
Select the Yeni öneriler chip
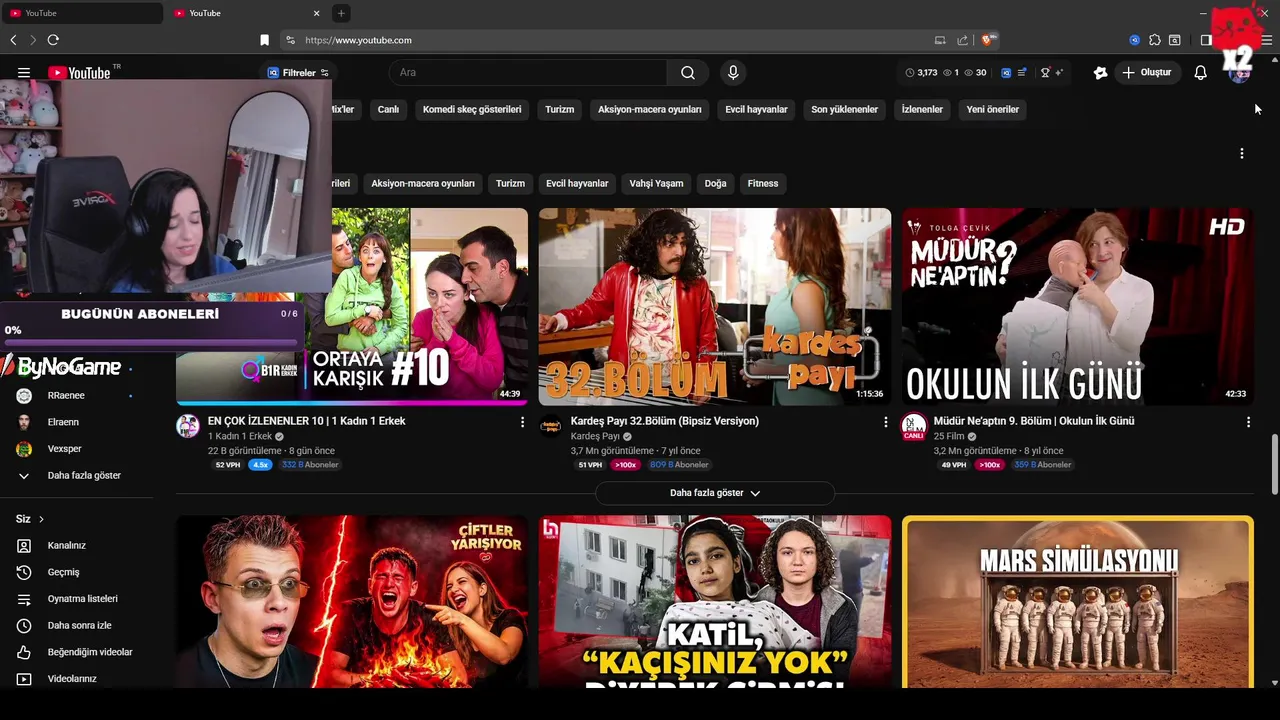993,109
